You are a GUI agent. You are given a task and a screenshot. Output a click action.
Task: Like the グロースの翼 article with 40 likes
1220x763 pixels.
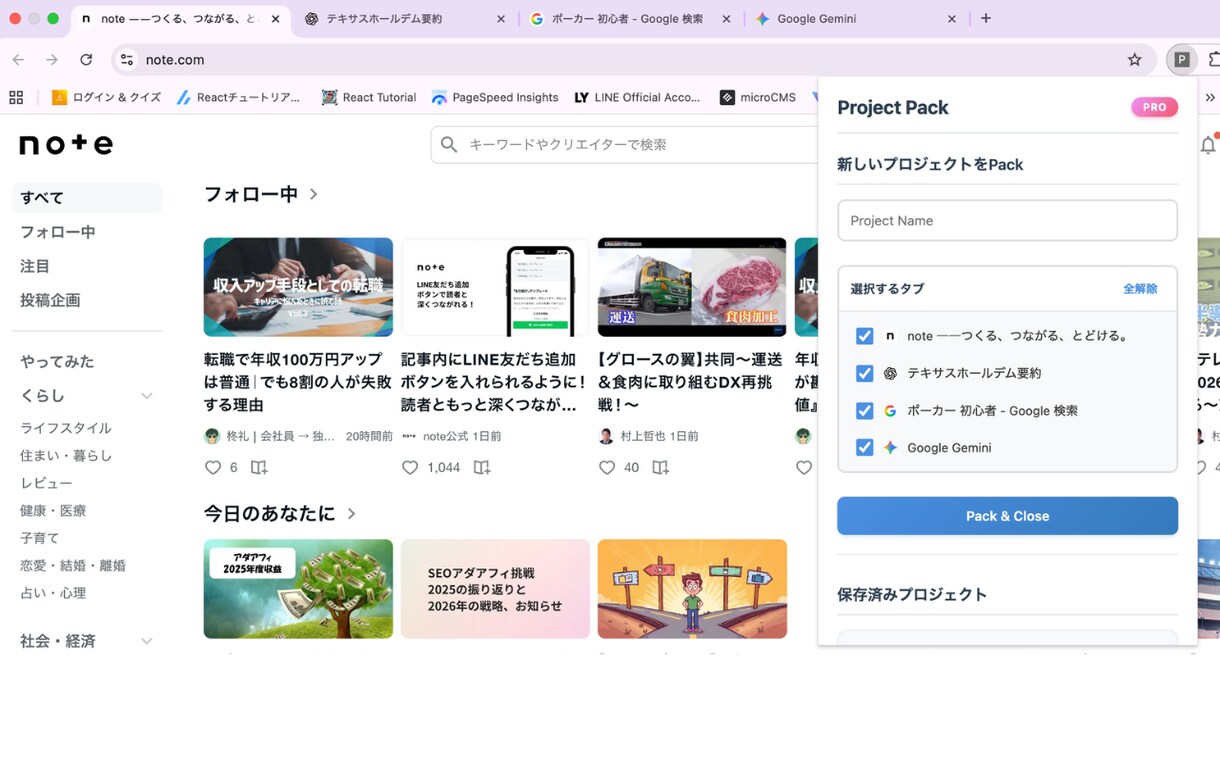tap(607, 467)
